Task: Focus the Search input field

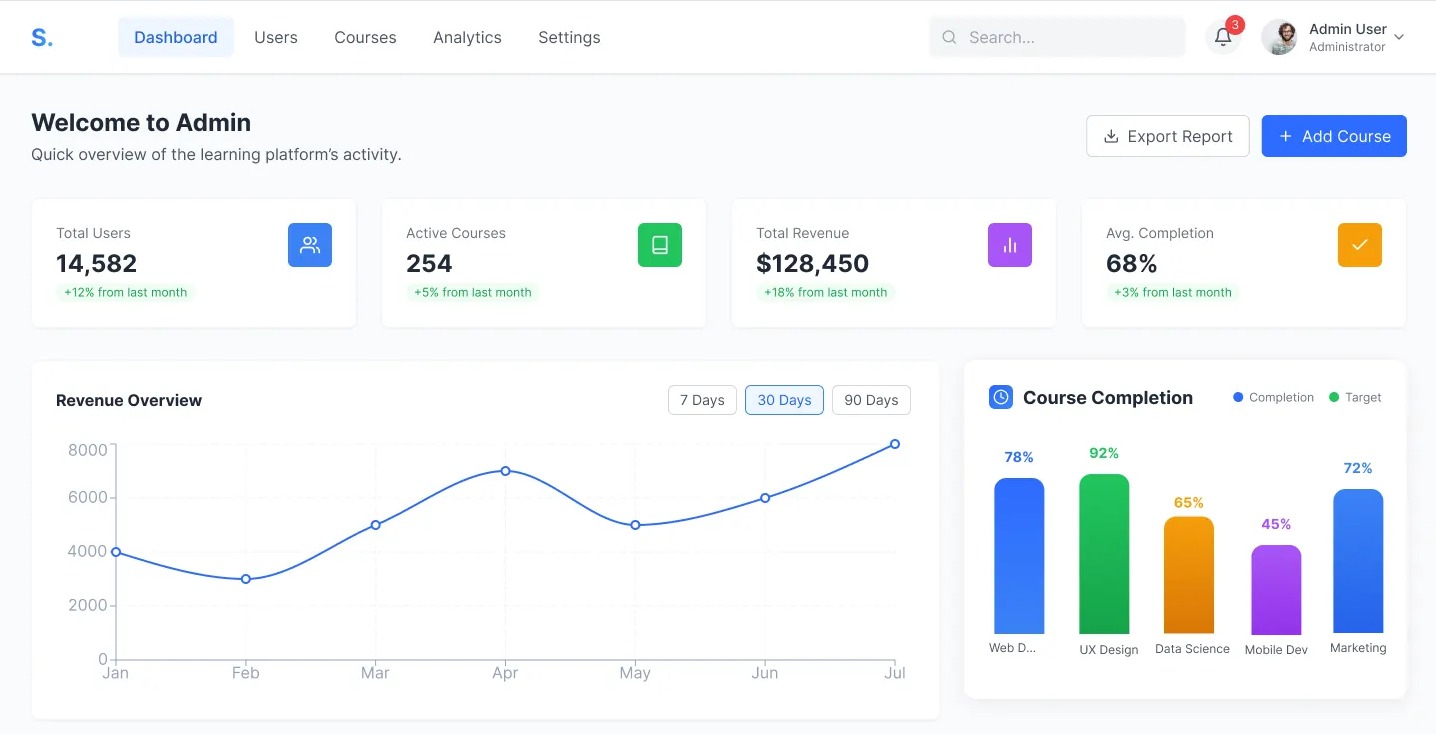Action: [x=1057, y=37]
